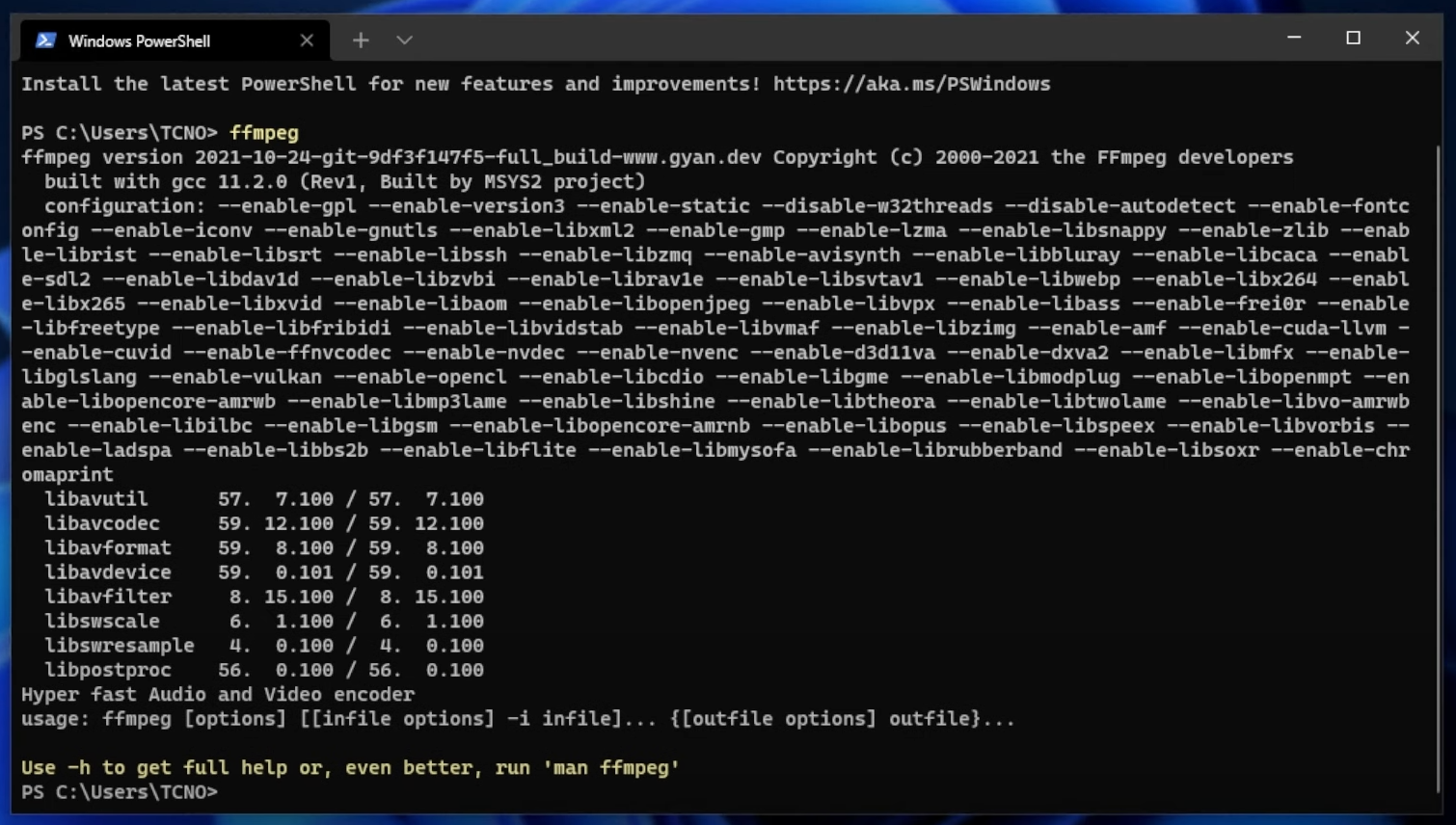Select the Windows PowerShell tab

pos(175,40)
